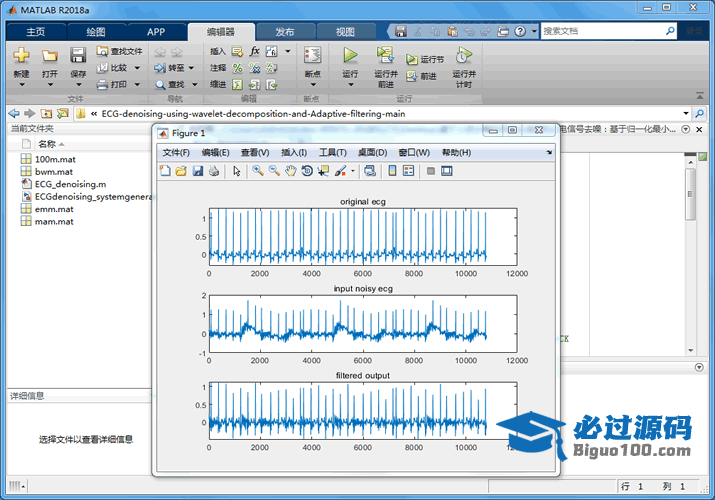
Task: Toggle the Rotate 3D tool
Action: (307, 171)
